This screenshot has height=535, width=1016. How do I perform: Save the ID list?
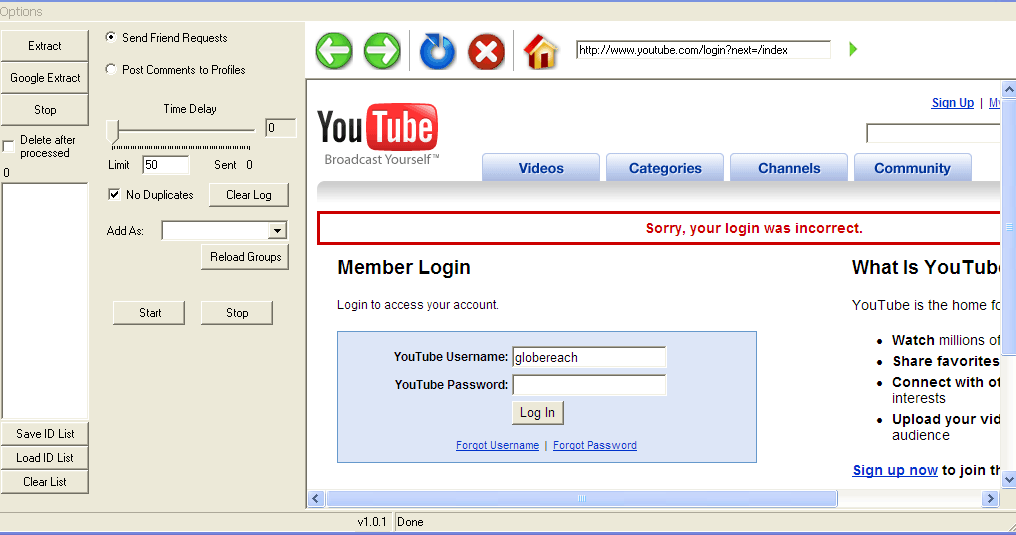point(45,434)
